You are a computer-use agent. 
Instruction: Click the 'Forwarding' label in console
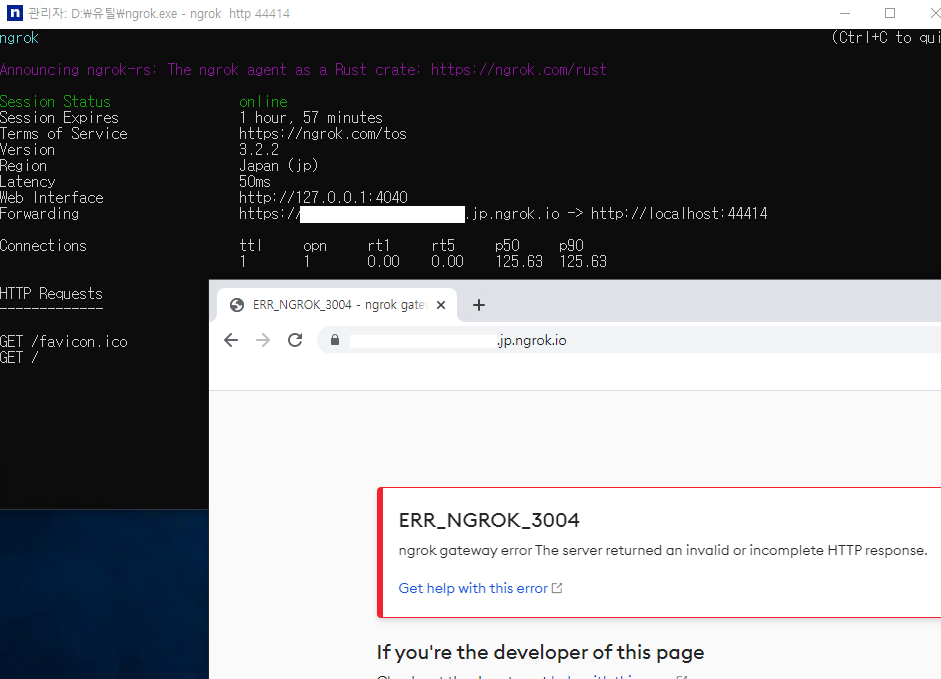click(x=40, y=214)
